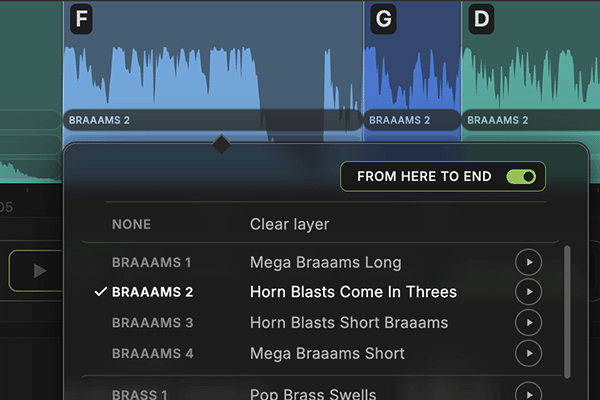Open BRAAAMS 2 layer selector in section F
Image resolution: width=600 pixels, height=400 pixels.
[x=212, y=120]
